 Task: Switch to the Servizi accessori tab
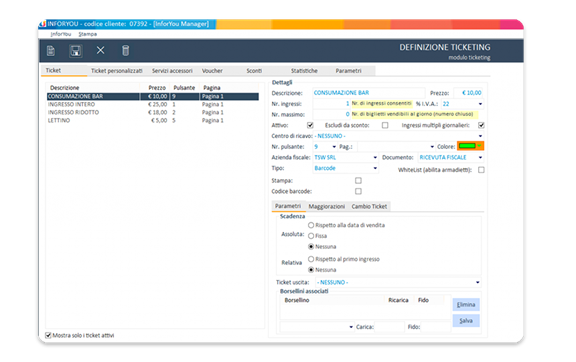172,71
